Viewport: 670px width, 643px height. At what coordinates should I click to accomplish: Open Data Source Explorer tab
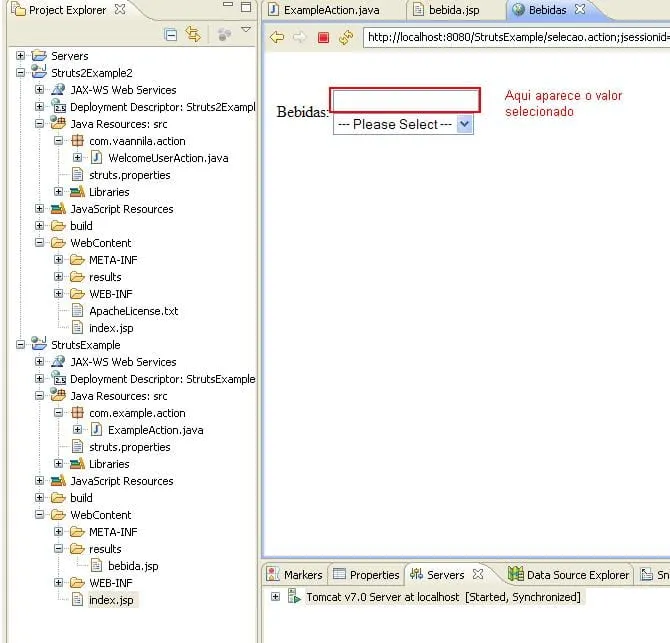[569, 575]
